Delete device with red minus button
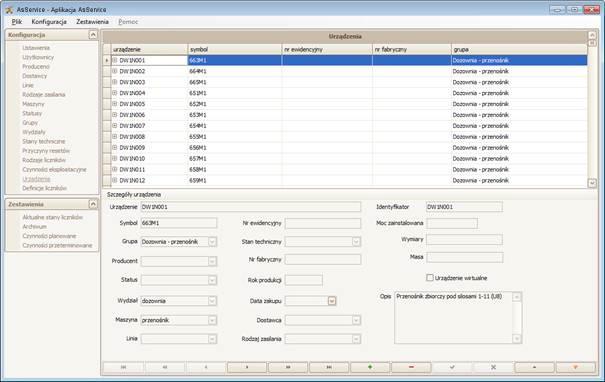Image resolution: width=605 pixels, height=382 pixels. (411, 367)
